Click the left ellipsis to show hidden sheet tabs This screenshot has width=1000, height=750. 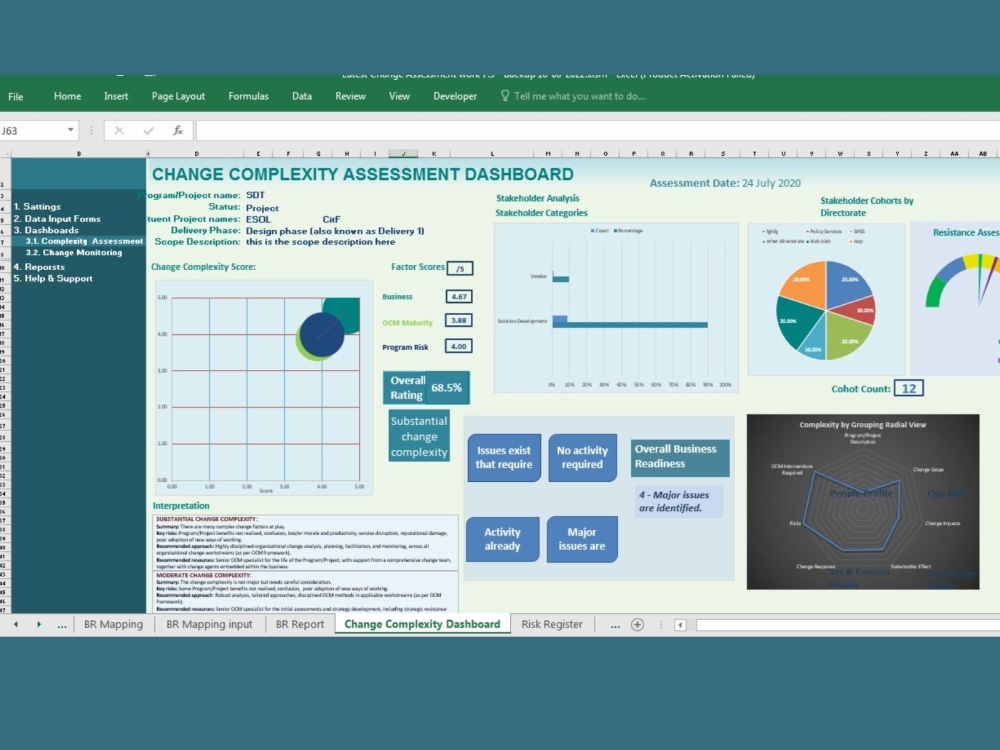61,623
